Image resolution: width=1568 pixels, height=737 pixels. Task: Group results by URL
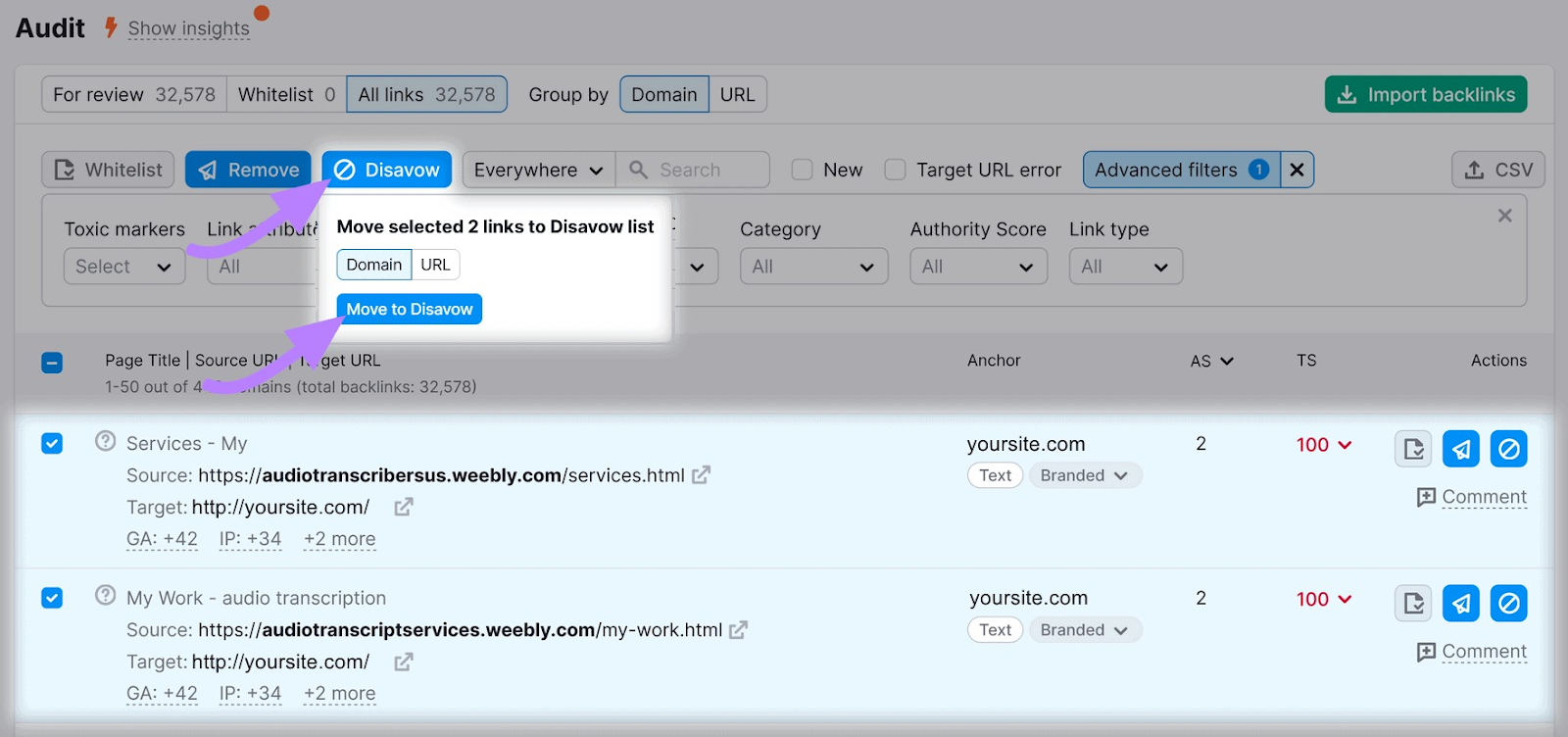tap(738, 95)
